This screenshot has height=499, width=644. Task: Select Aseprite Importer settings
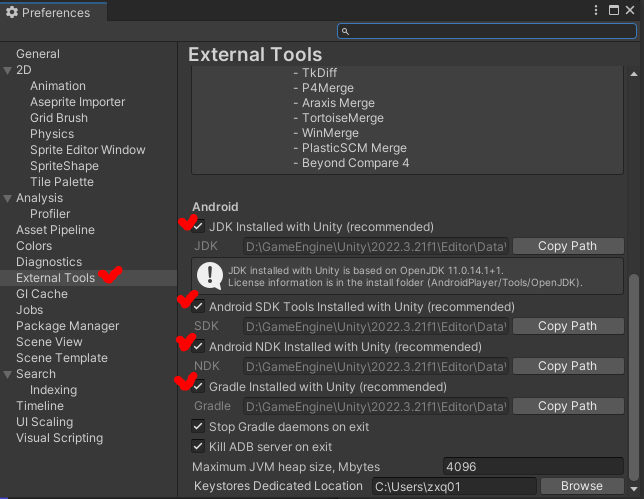pos(78,102)
